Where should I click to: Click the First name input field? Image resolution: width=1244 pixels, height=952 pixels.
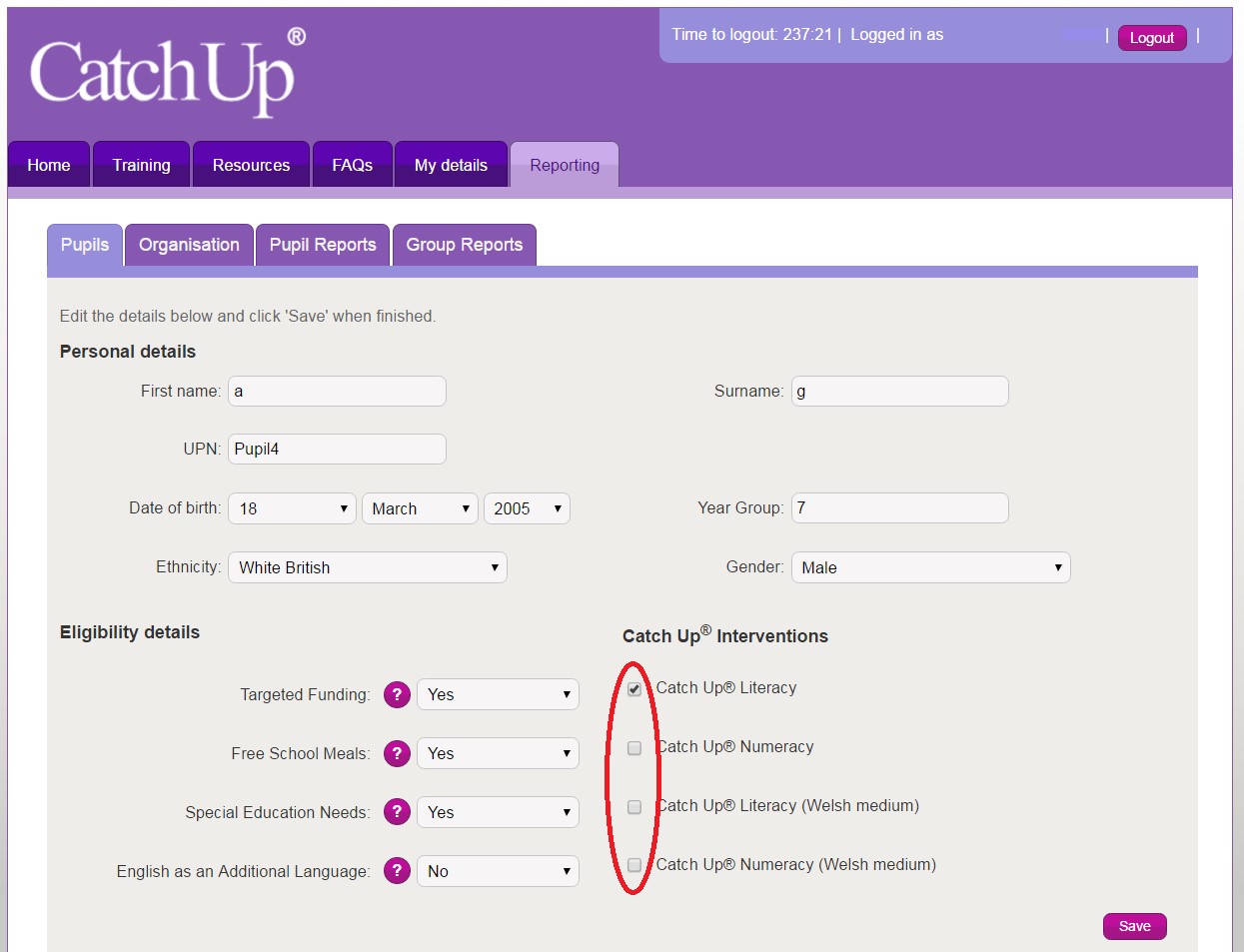(x=337, y=391)
